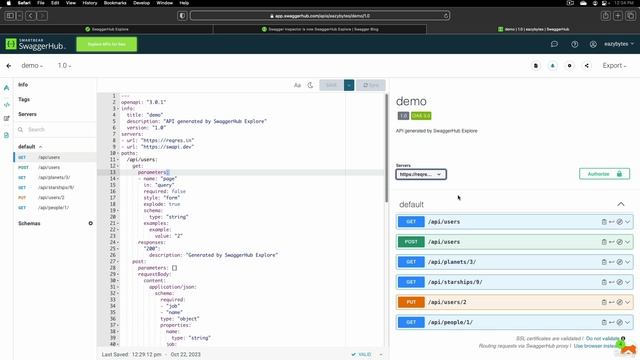Add a schema with the plus icon

(x=91, y=223)
